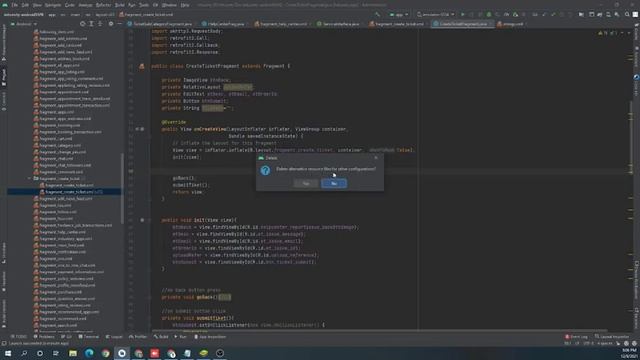The image size is (640, 360).
Task: Open the Android project view dropdown
Action: point(24,24)
